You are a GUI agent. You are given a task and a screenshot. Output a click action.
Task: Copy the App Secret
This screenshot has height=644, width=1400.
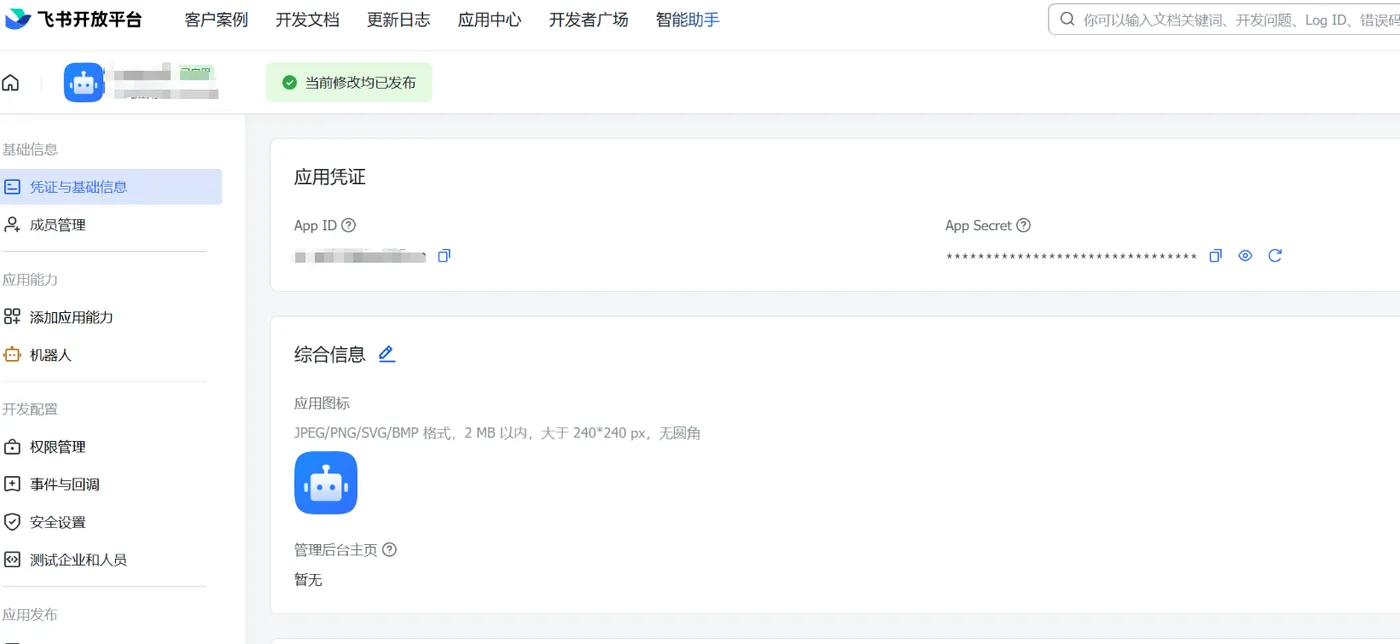click(x=1216, y=256)
